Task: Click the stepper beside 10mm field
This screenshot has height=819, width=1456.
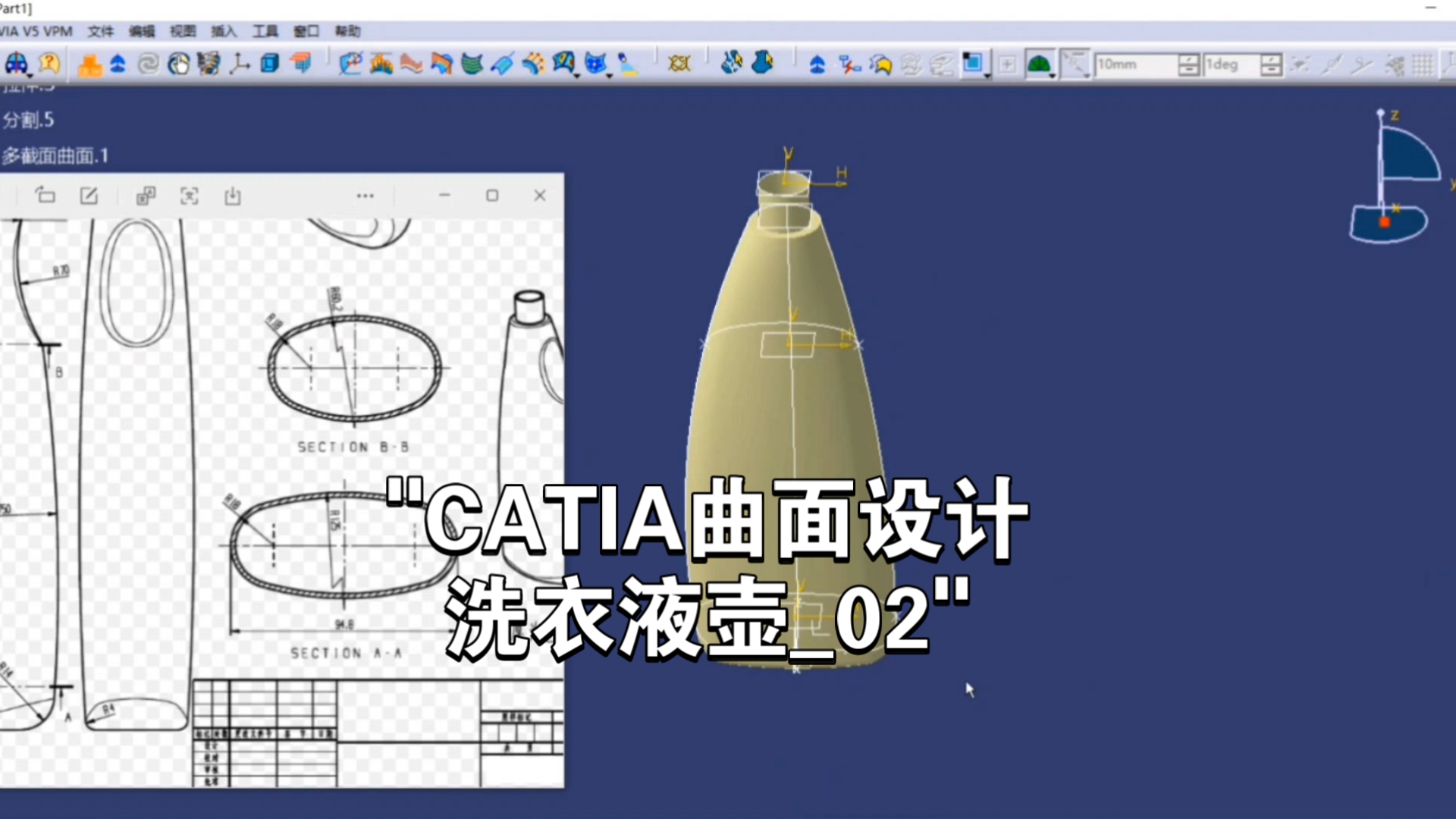Action: pos(1188,64)
